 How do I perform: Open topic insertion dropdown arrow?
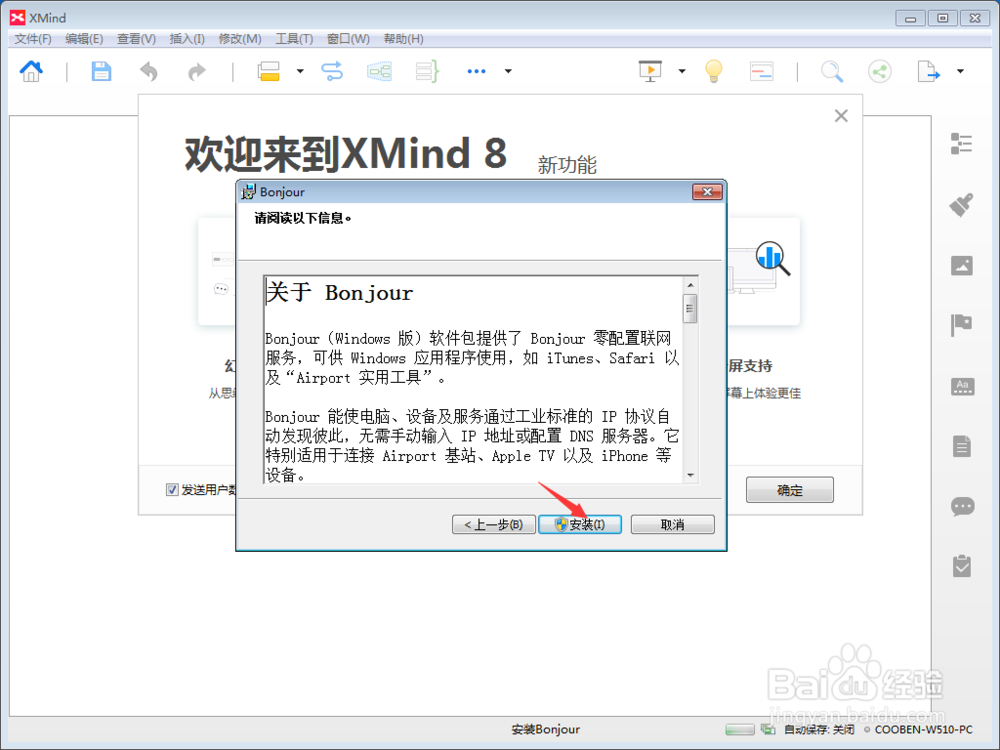tap(300, 71)
